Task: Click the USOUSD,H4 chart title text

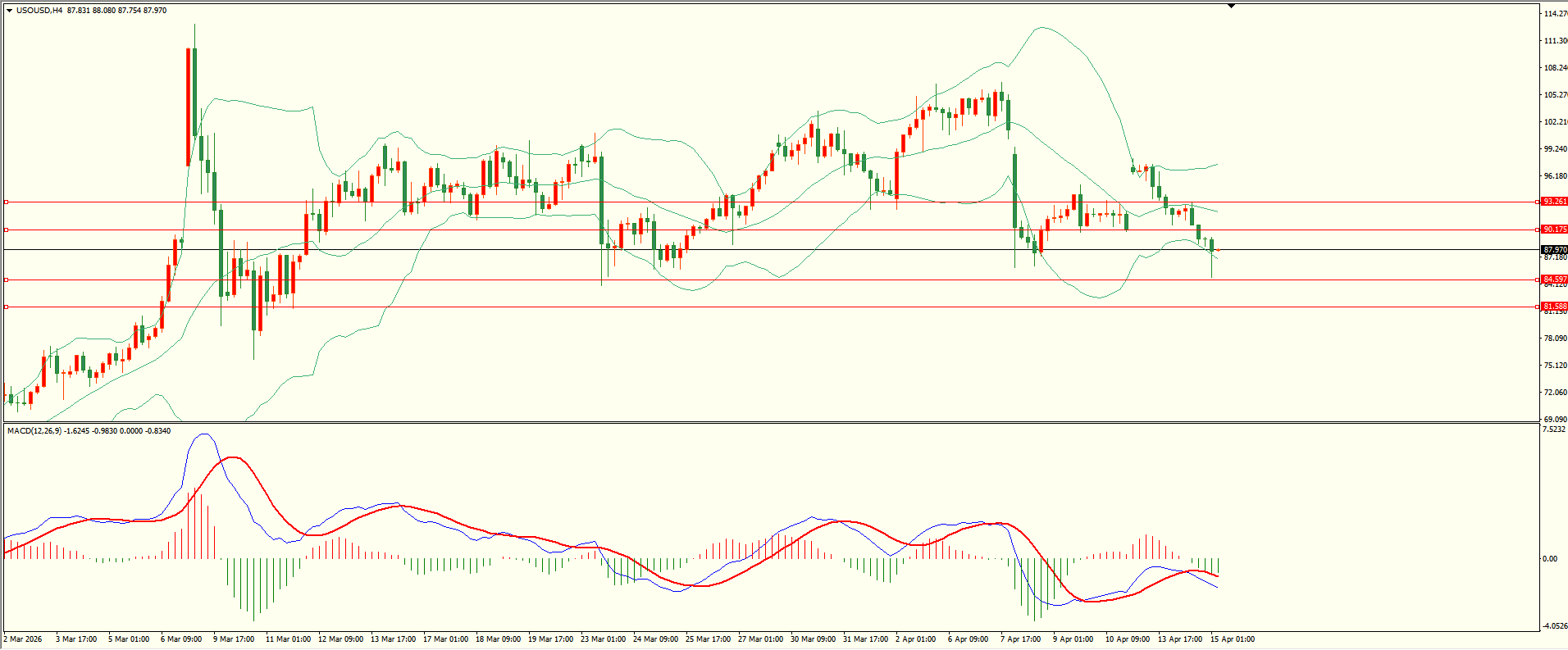Action: click(x=39, y=11)
